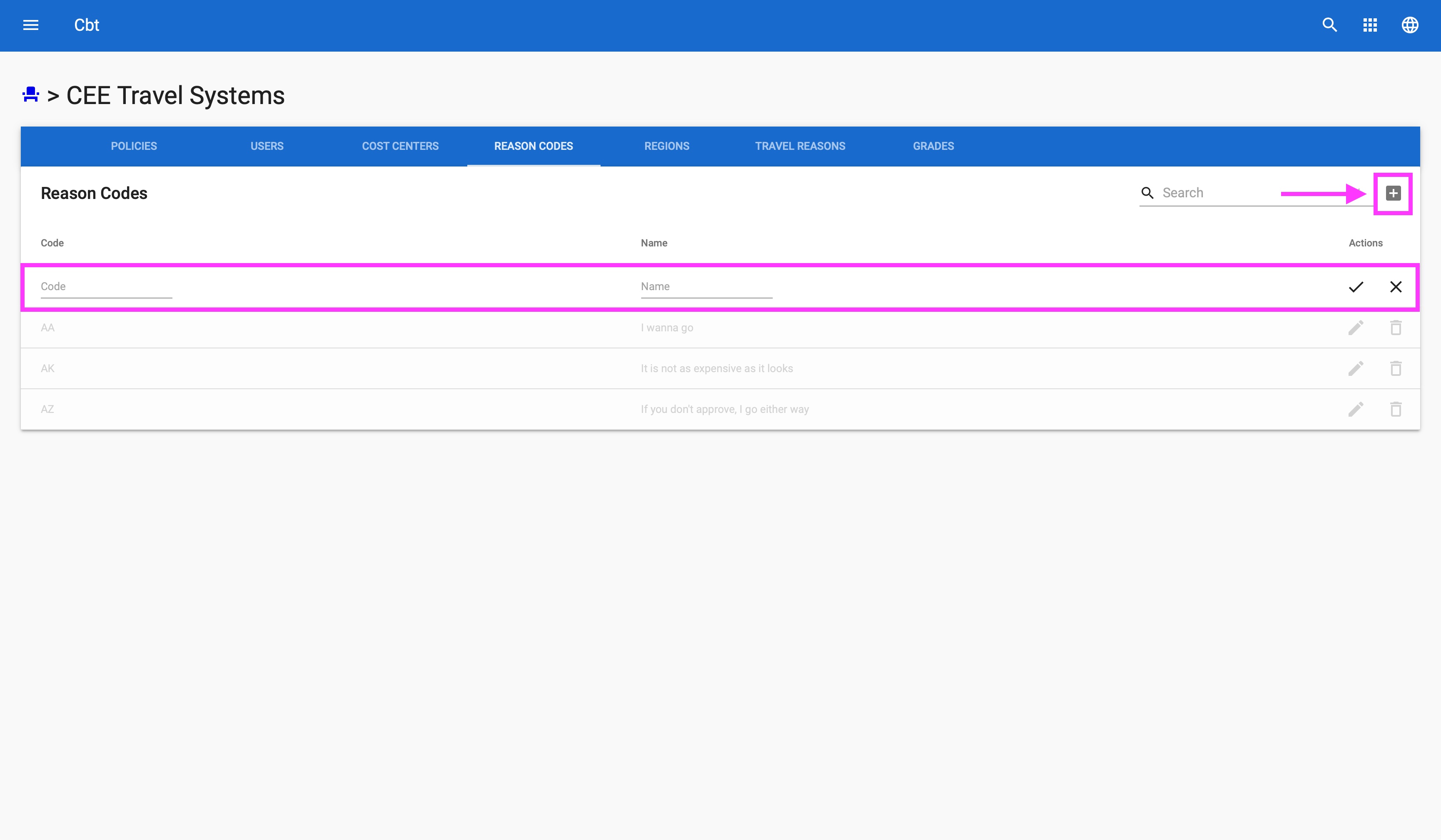Click the magnifier icon beside Search field

tap(1148, 193)
